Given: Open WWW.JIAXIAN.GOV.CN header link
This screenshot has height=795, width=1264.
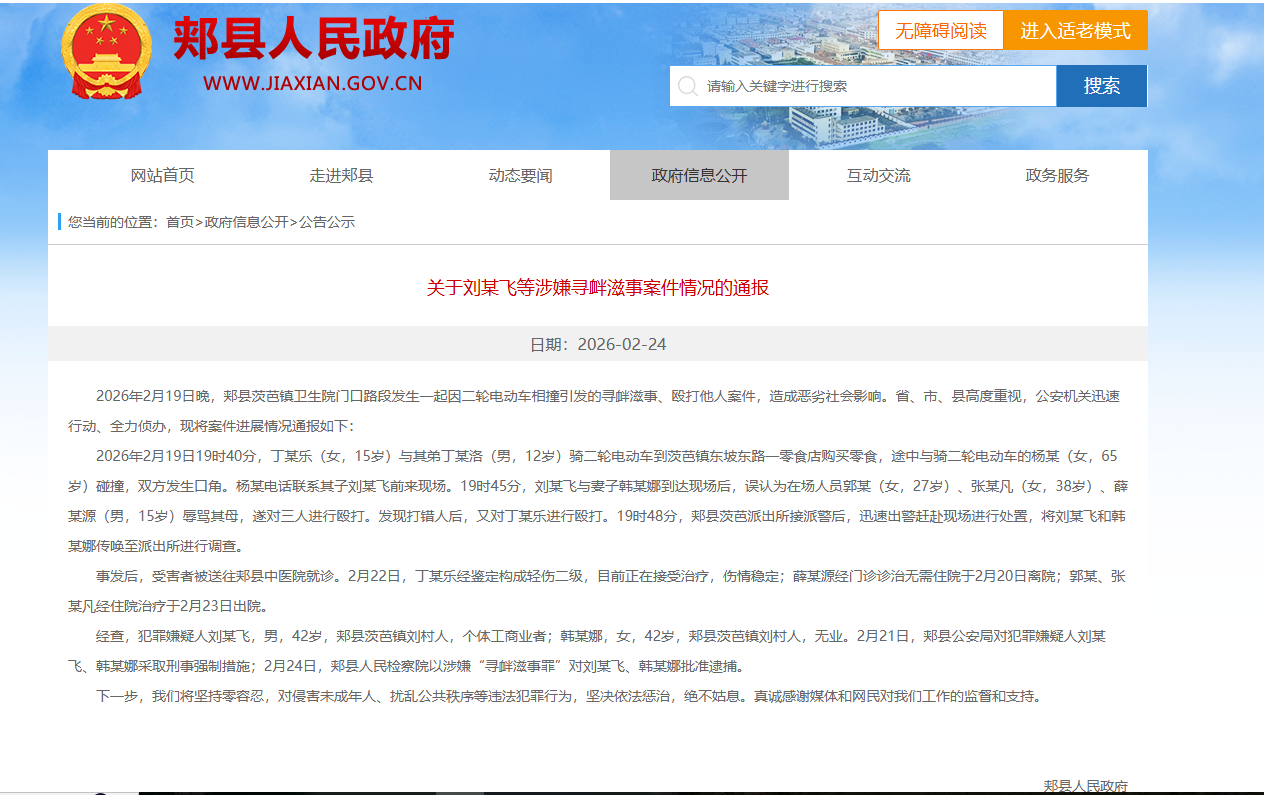Looking at the screenshot, I should coord(312,83).
